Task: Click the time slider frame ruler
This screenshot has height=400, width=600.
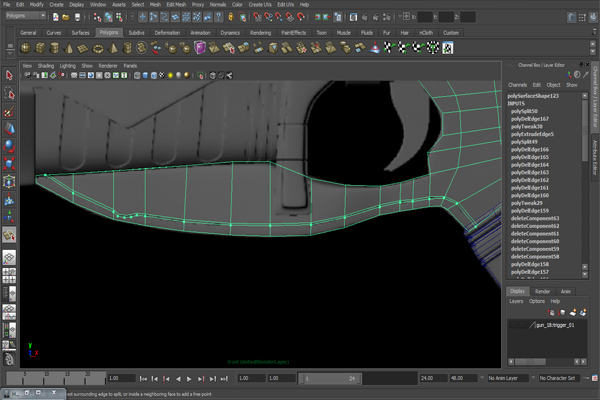Action: (x=56, y=378)
